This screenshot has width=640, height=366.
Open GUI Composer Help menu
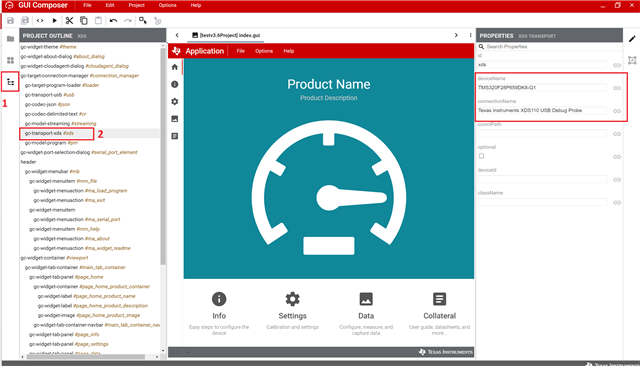(196, 5)
